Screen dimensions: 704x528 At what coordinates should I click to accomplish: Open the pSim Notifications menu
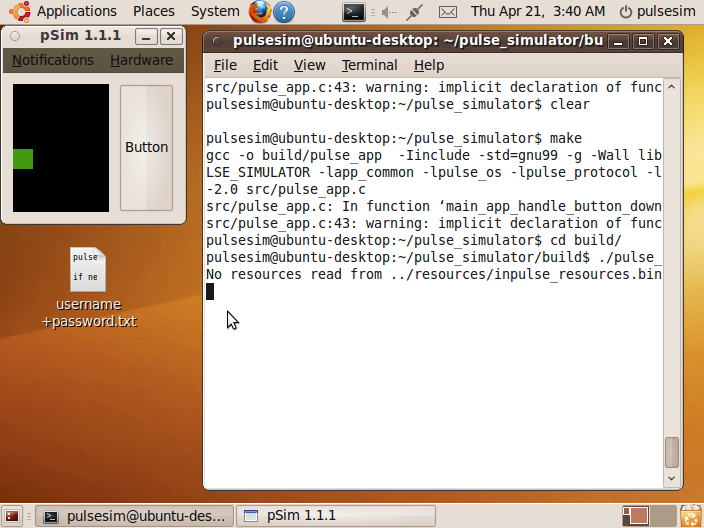(x=53, y=60)
